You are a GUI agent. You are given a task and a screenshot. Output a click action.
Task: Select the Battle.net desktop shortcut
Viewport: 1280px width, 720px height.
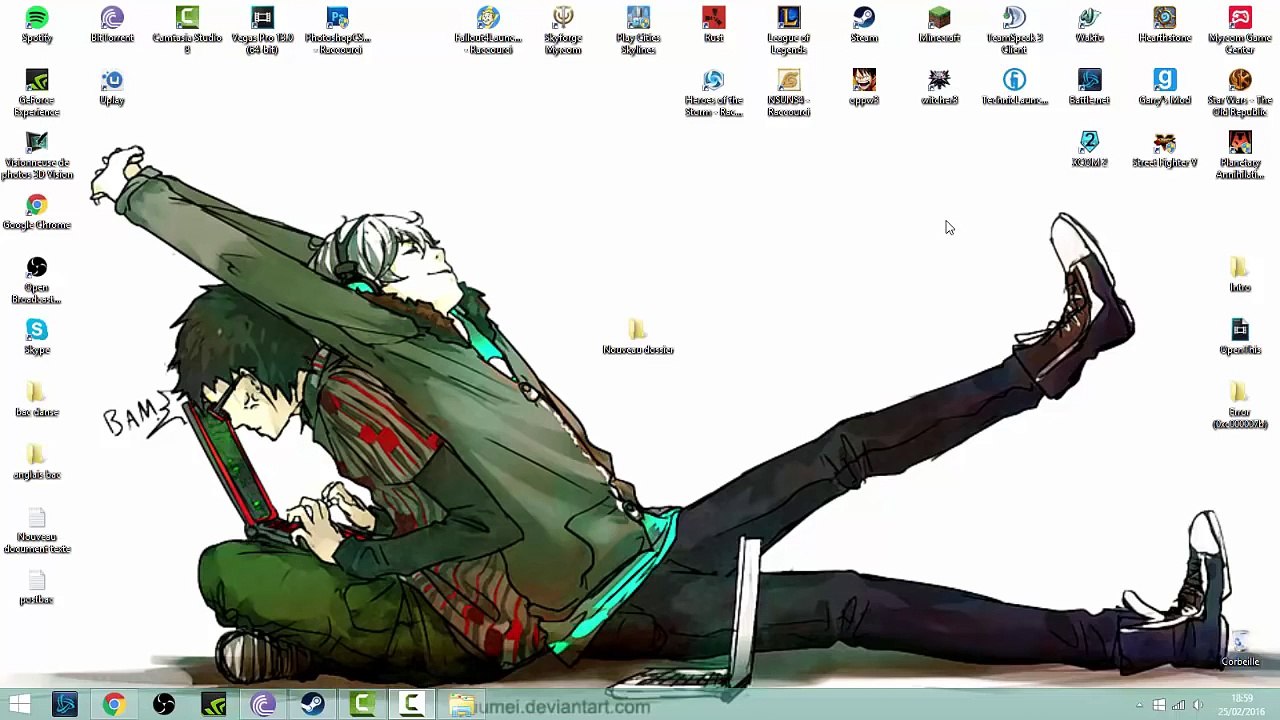coord(1089,88)
